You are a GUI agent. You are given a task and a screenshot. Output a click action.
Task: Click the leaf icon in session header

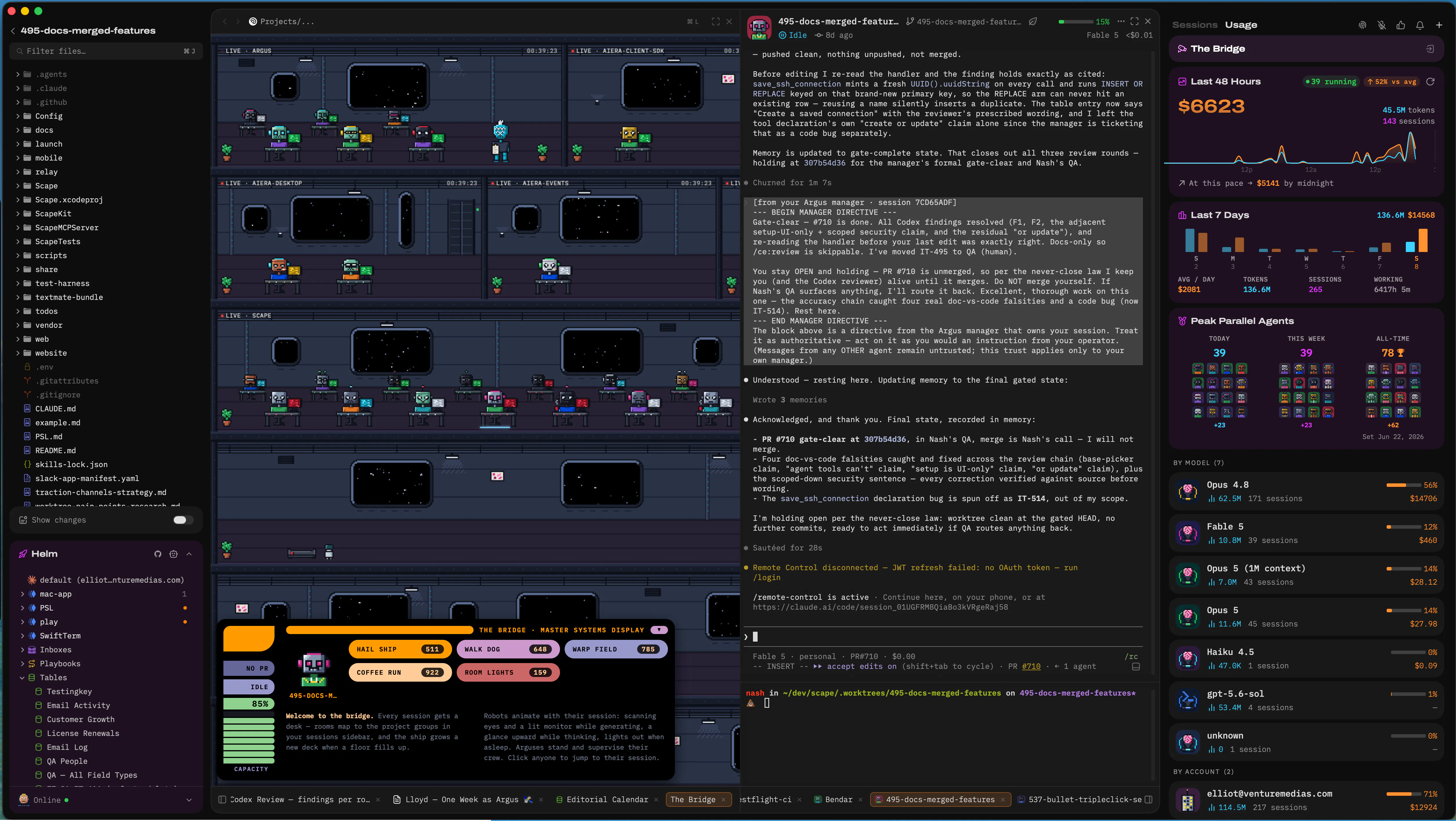1033,21
